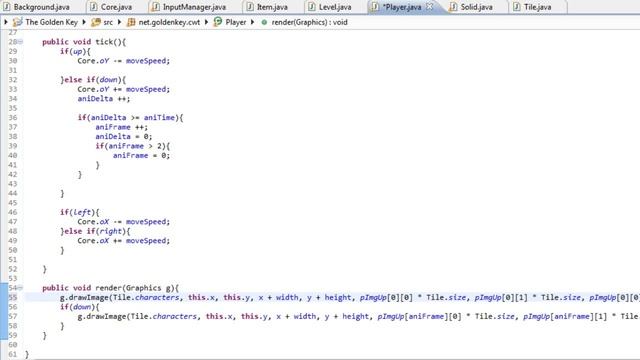640x360 pixels.
Task: Click line number 55 in the gutter
Action: 13,298
